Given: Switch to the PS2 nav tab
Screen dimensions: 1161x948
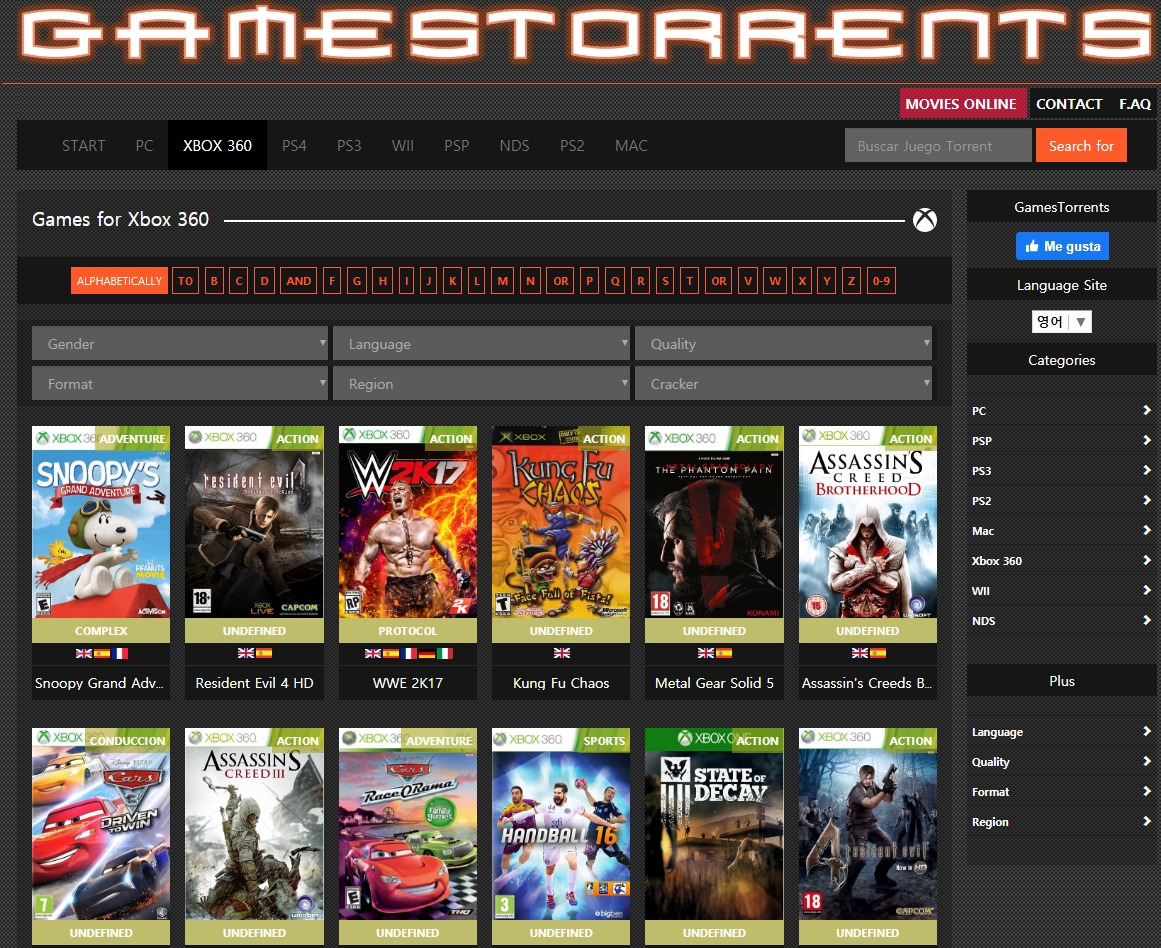Looking at the screenshot, I should click(572, 145).
